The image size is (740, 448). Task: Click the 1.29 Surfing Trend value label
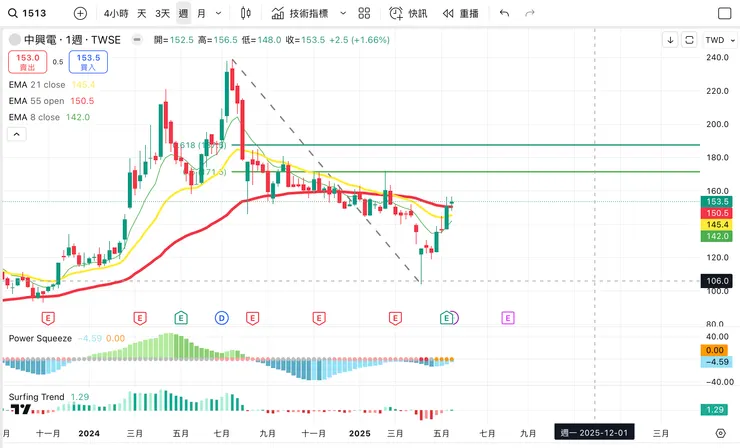point(715,410)
